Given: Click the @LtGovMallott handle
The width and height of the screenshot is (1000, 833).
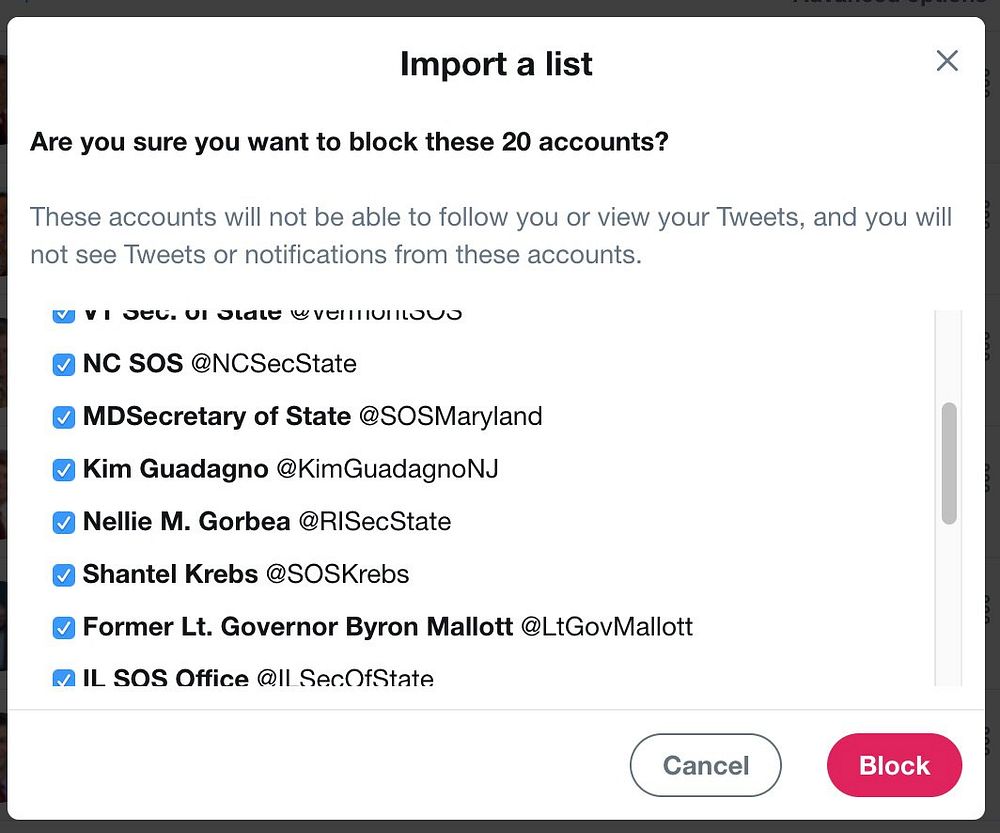Looking at the screenshot, I should click(606, 628).
